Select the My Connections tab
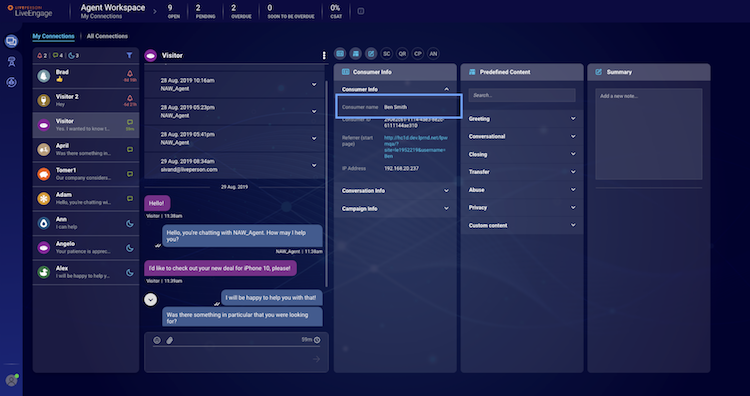 [53, 36]
